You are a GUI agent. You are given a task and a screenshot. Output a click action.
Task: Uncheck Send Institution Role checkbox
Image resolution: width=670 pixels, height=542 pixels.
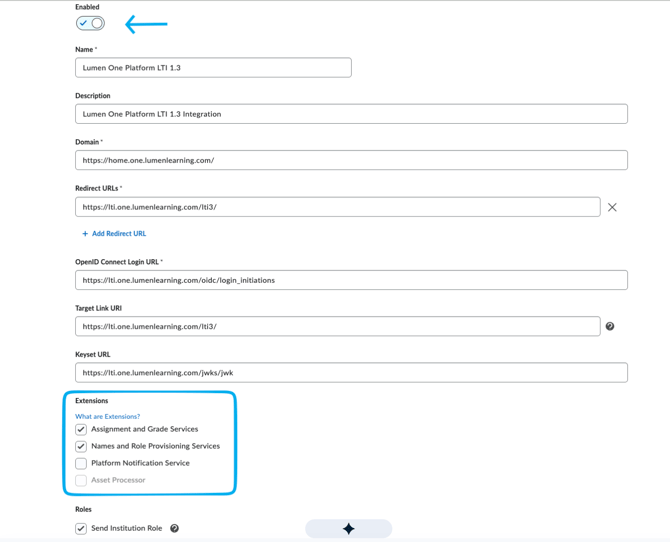click(81, 528)
